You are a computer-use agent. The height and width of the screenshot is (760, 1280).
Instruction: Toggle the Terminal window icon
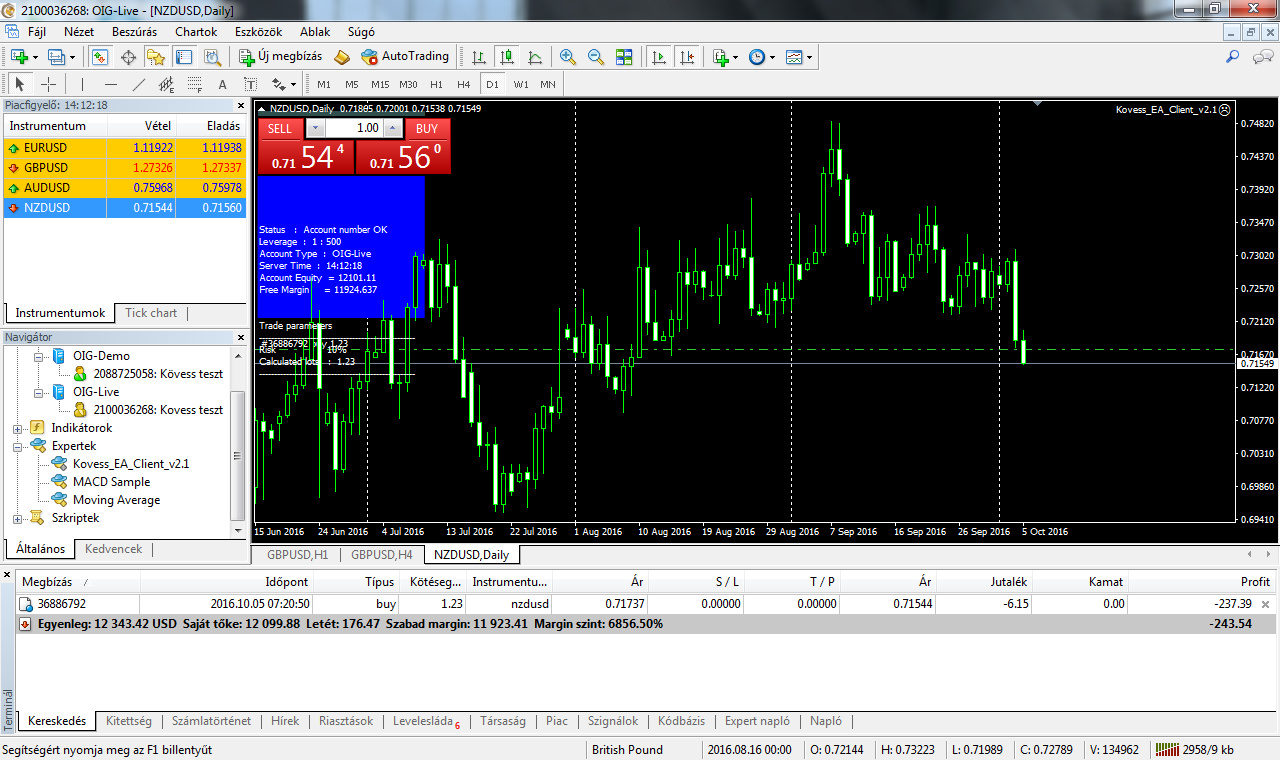click(x=184, y=57)
